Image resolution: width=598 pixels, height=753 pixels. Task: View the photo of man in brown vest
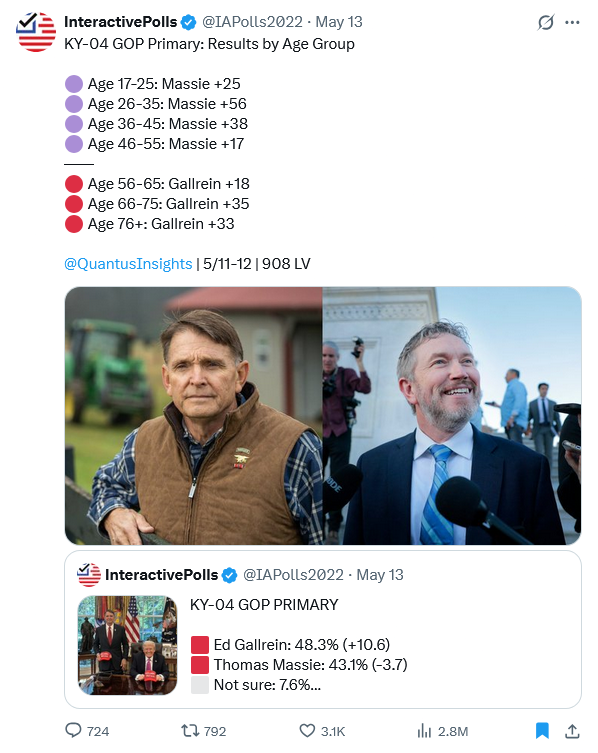click(x=194, y=416)
